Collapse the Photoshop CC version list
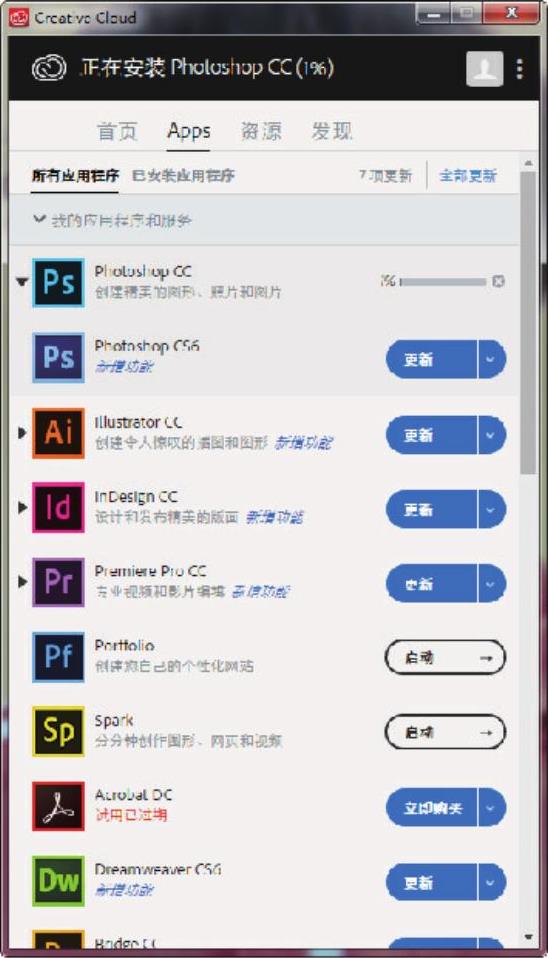Image resolution: width=548 pixels, height=958 pixels. click(22, 282)
